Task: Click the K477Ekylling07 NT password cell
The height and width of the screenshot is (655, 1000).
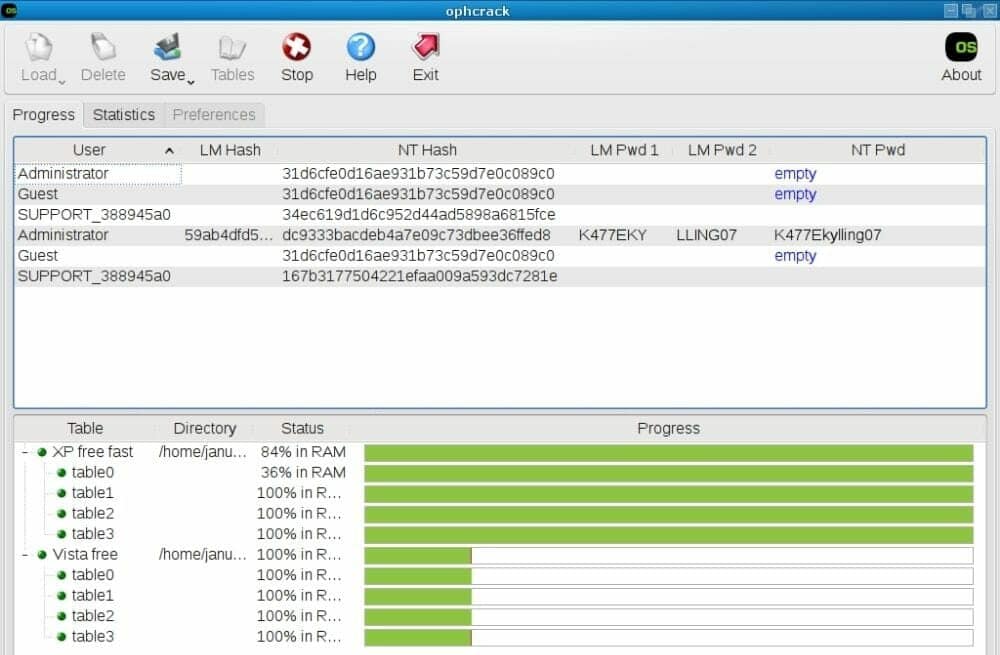Action: tap(828, 235)
